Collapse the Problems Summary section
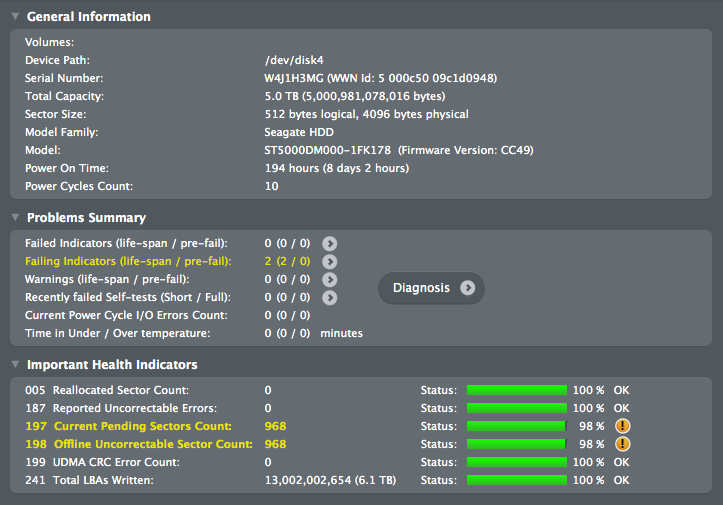 click(x=15, y=217)
